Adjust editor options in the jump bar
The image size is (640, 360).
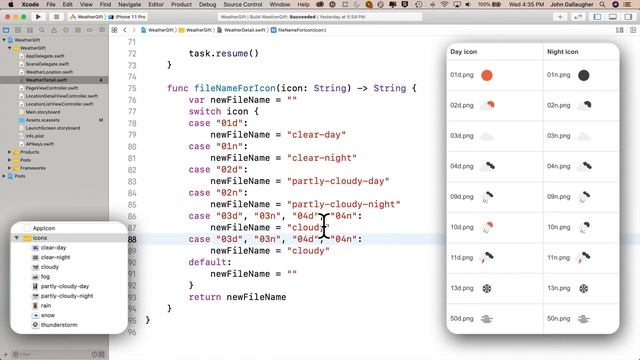pos(620,30)
